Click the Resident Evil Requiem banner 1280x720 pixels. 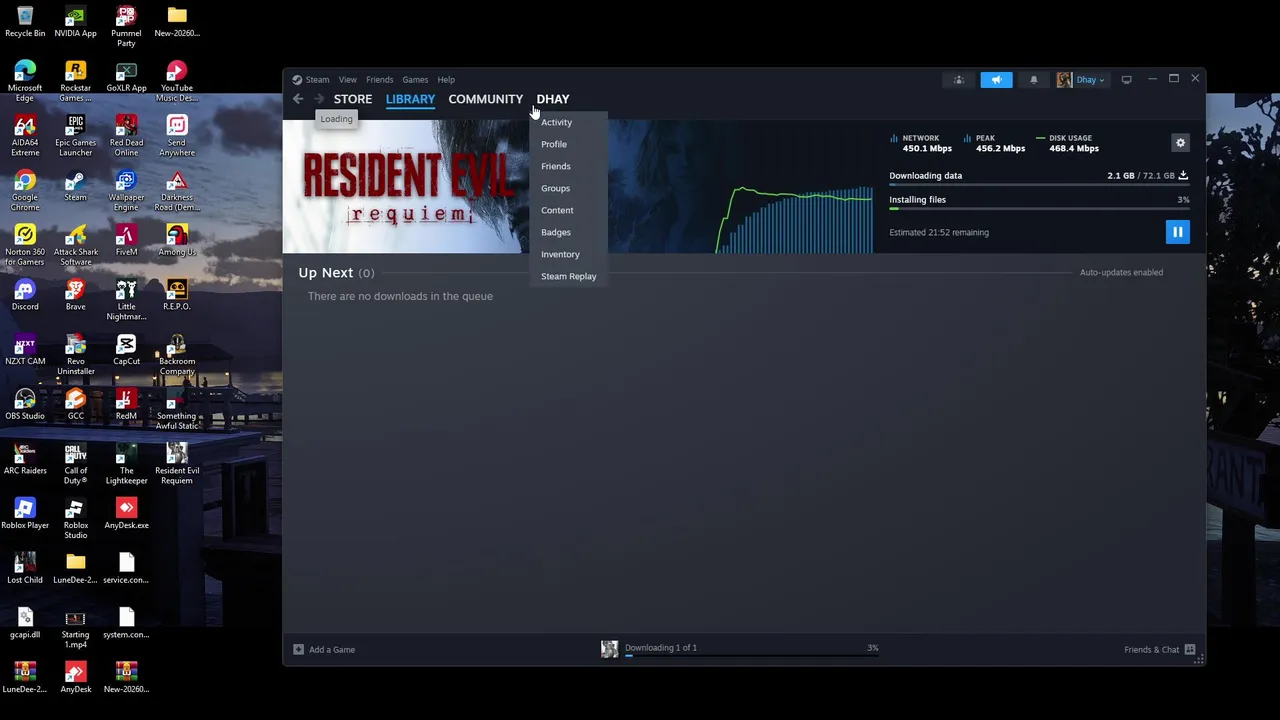(x=406, y=187)
